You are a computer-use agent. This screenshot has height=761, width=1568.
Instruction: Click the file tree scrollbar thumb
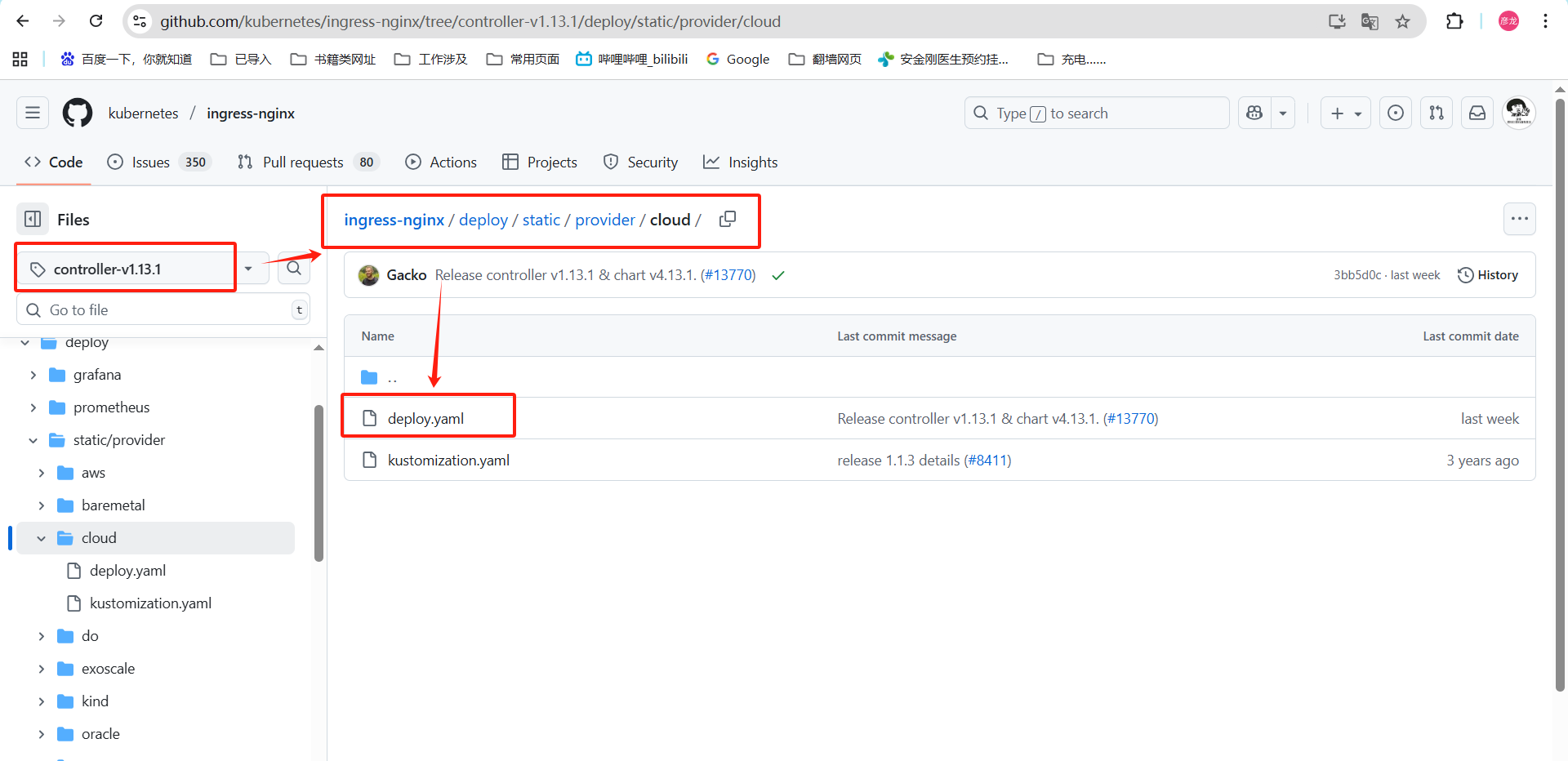[x=318, y=483]
